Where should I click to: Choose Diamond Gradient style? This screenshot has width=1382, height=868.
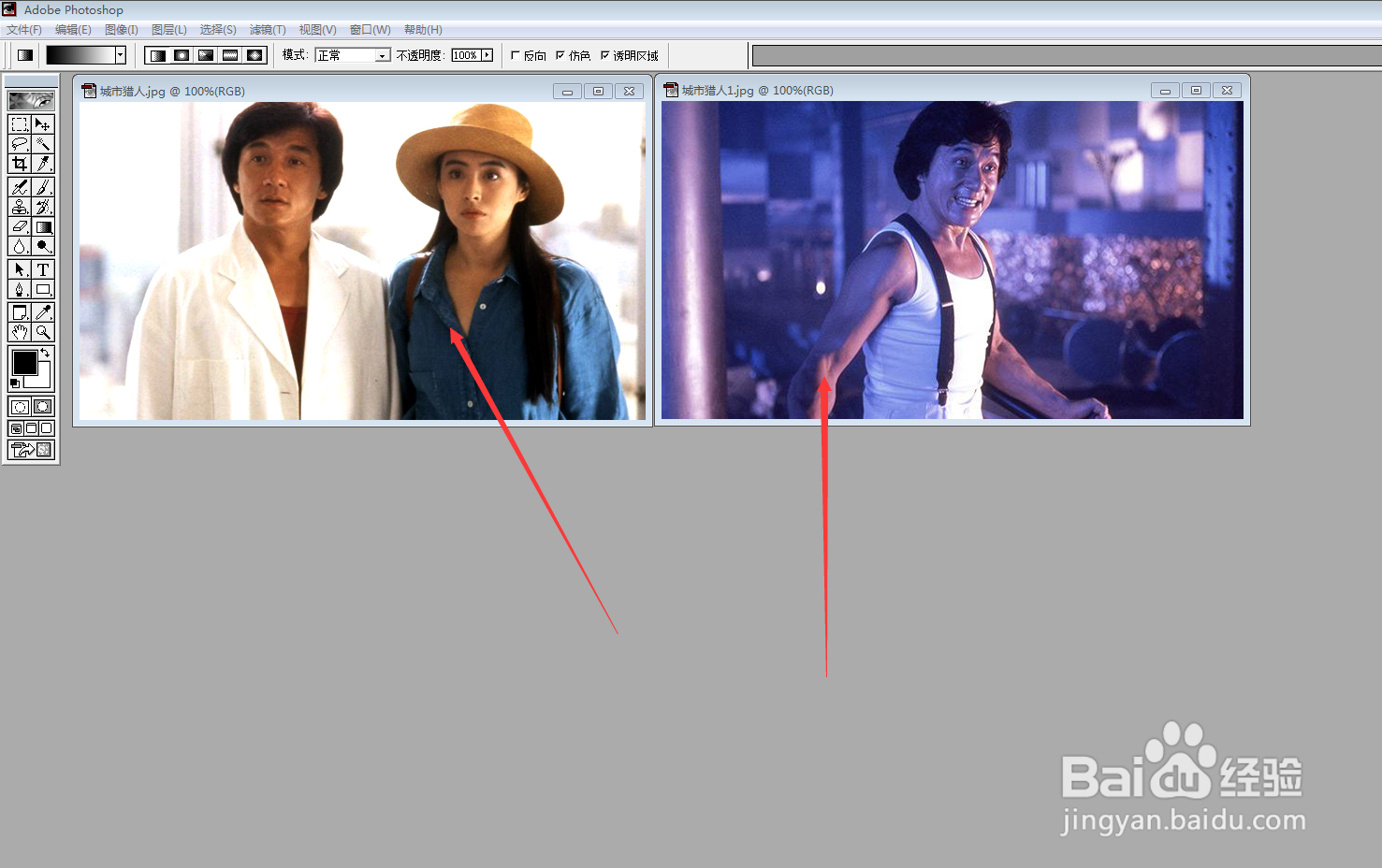point(255,55)
